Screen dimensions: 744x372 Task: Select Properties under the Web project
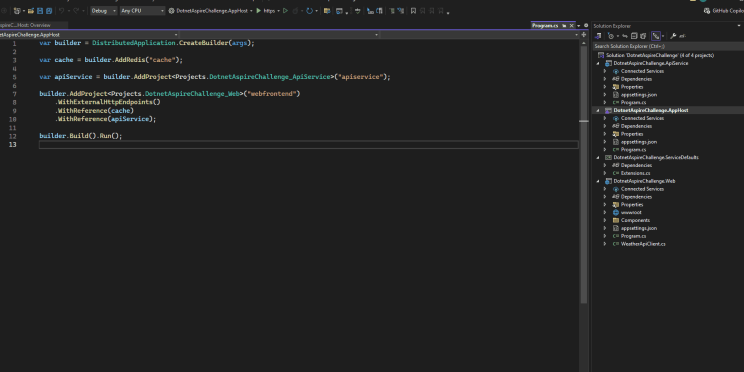[632, 205]
